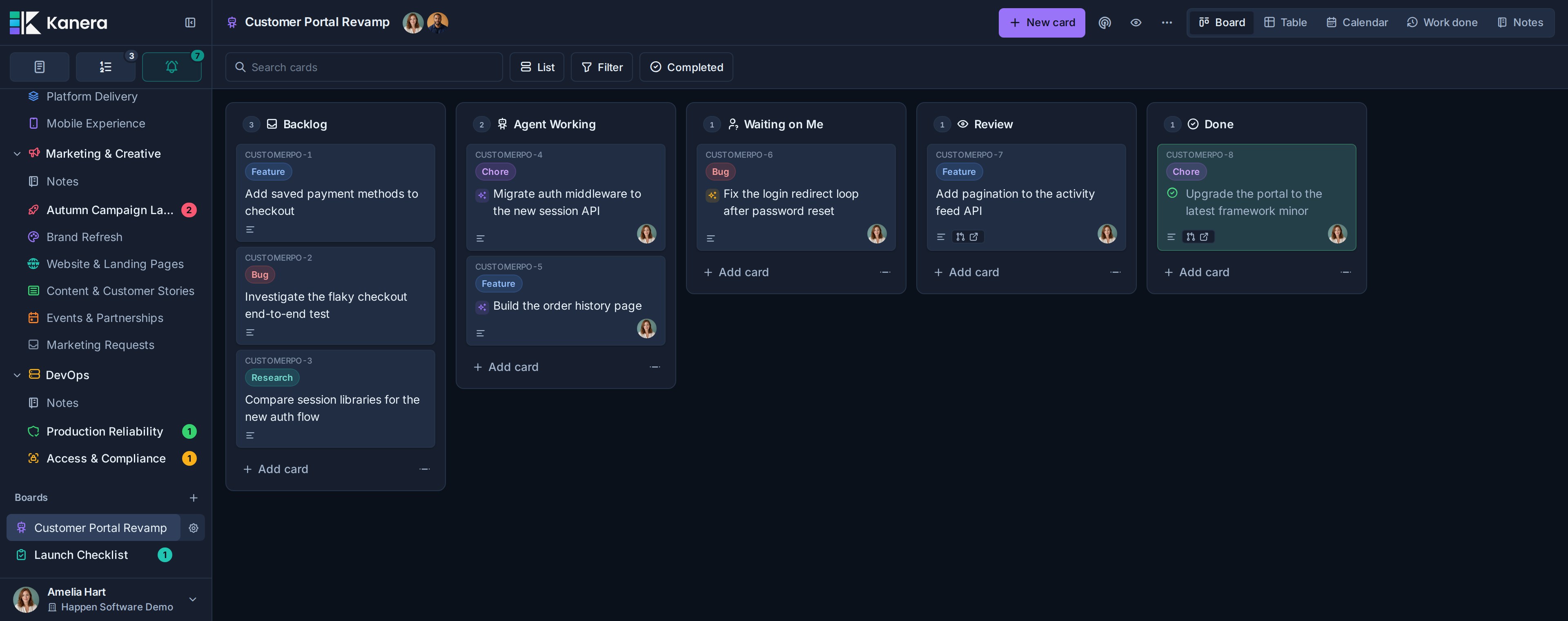Switch to the Calendar view tab
1568x621 pixels.
pos(1357,22)
